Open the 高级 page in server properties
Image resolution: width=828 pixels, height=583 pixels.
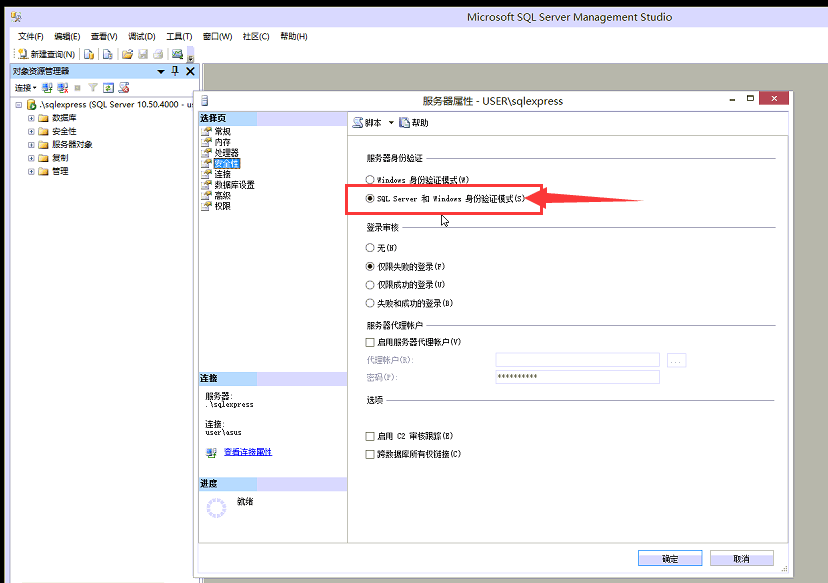tap(222, 195)
